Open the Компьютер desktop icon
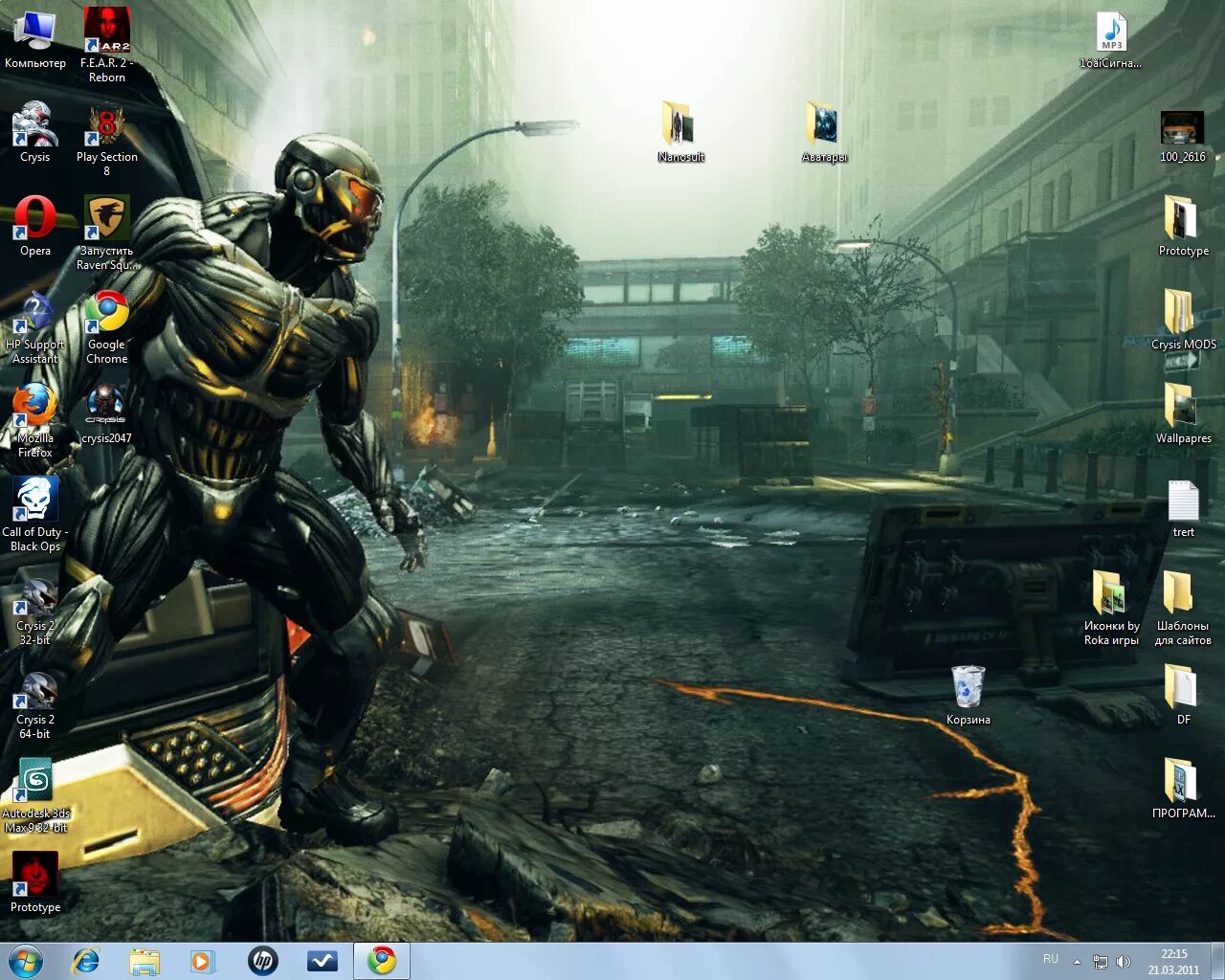 (x=35, y=39)
